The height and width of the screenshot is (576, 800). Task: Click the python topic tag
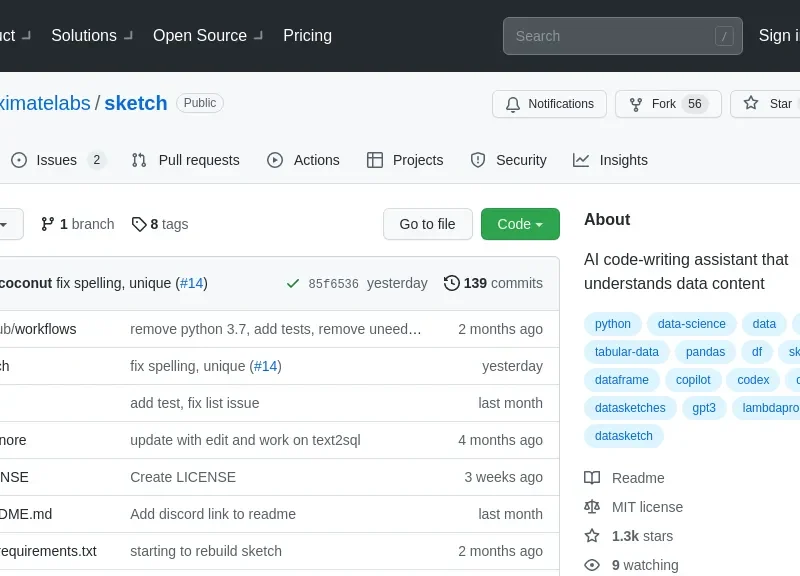pos(613,324)
